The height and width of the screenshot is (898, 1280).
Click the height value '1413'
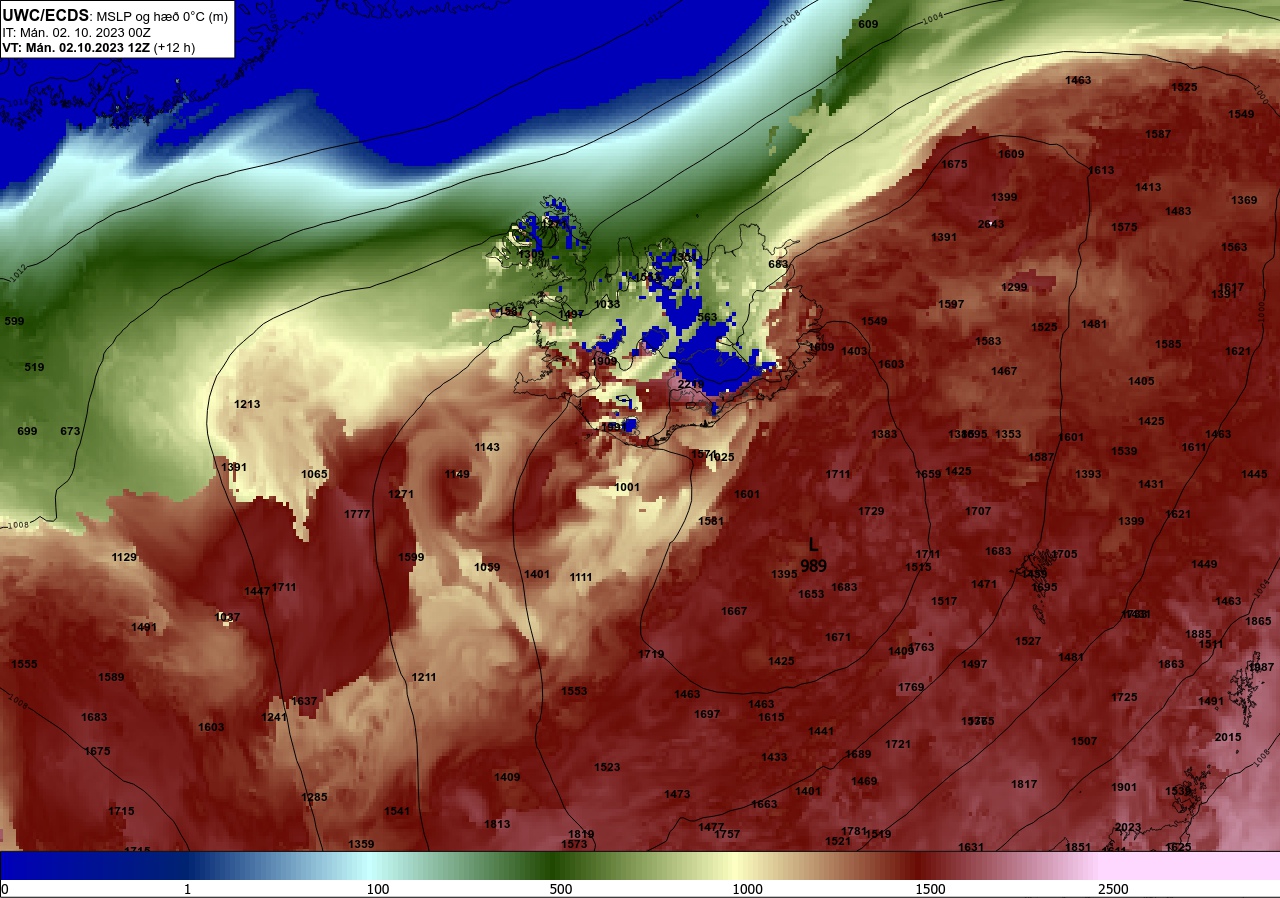(1148, 187)
